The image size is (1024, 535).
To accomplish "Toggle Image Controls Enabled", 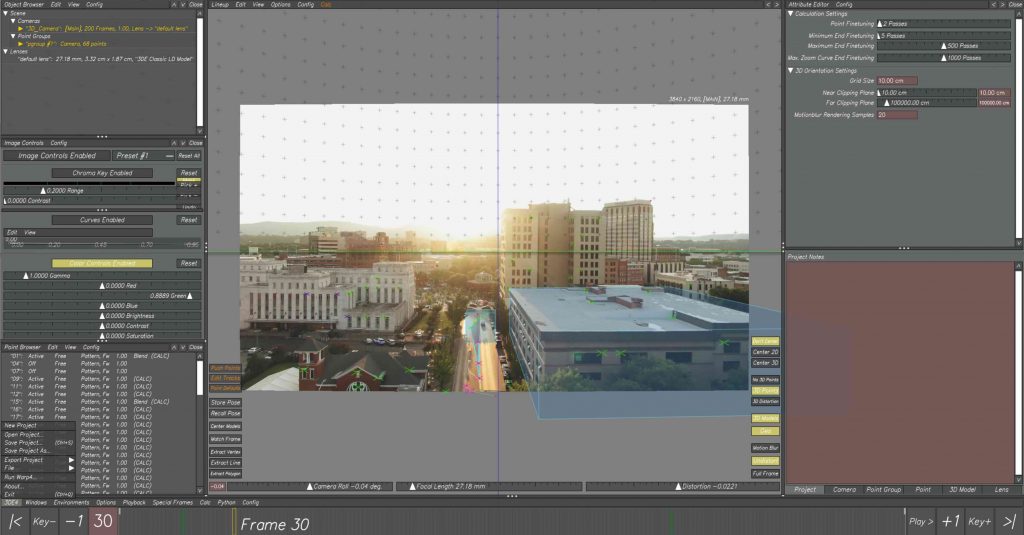I will pyautogui.click(x=56, y=156).
